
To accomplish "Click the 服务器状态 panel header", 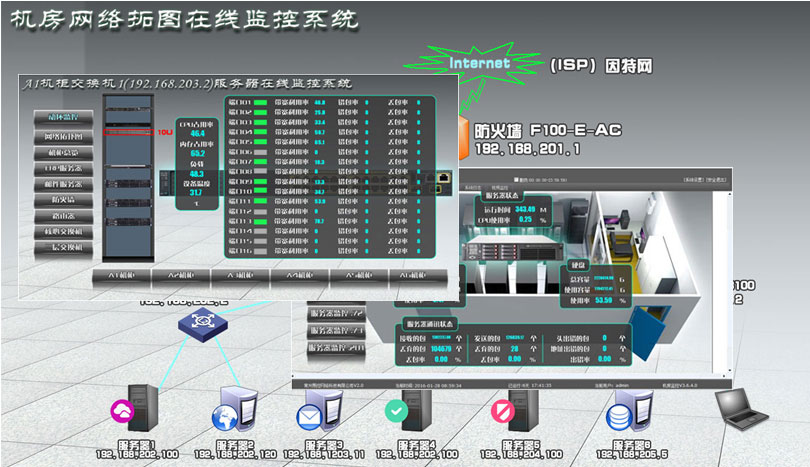I will (502, 196).
